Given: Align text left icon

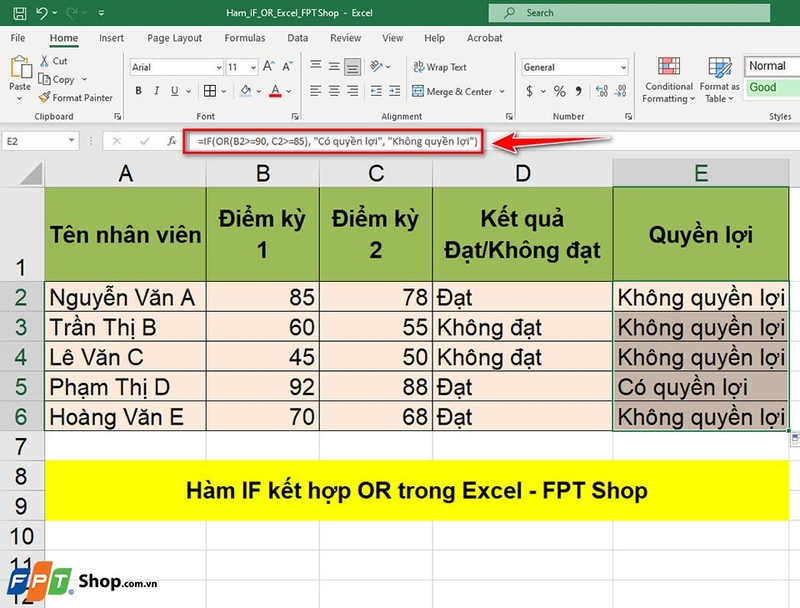Looking at the screenshot, I should 316,91.
